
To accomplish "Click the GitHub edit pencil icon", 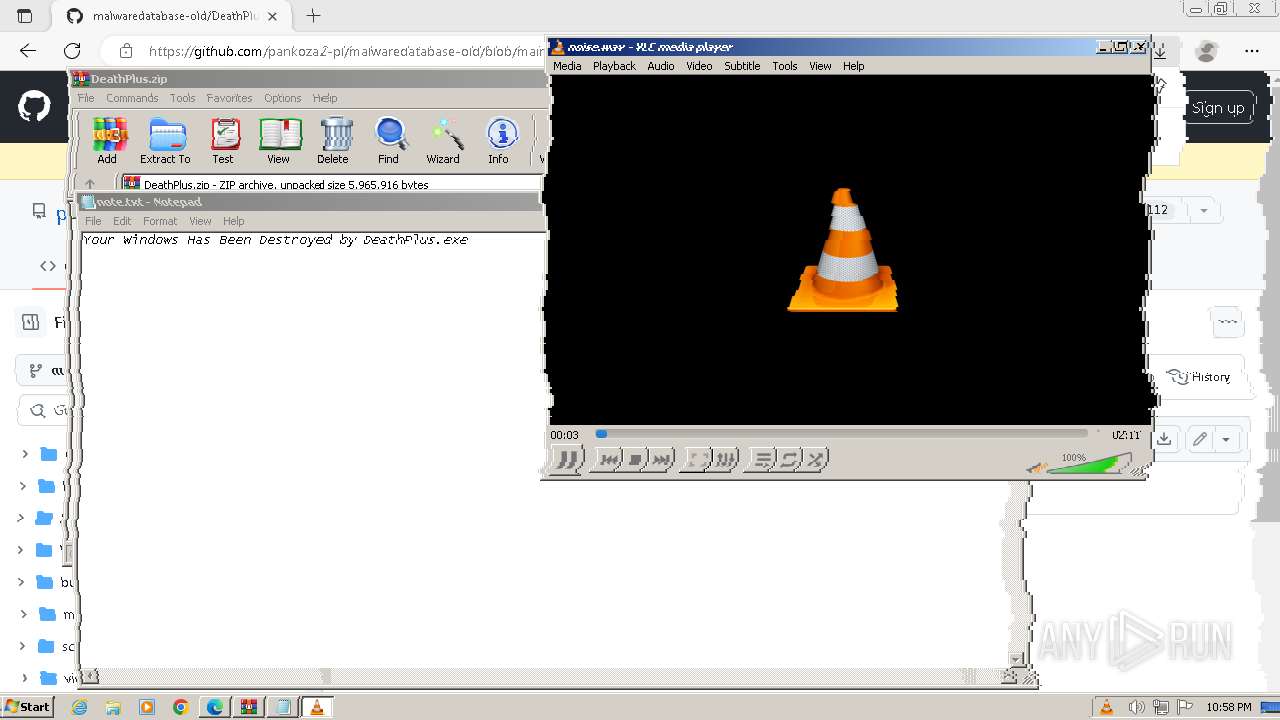I will coord(1199,439).
